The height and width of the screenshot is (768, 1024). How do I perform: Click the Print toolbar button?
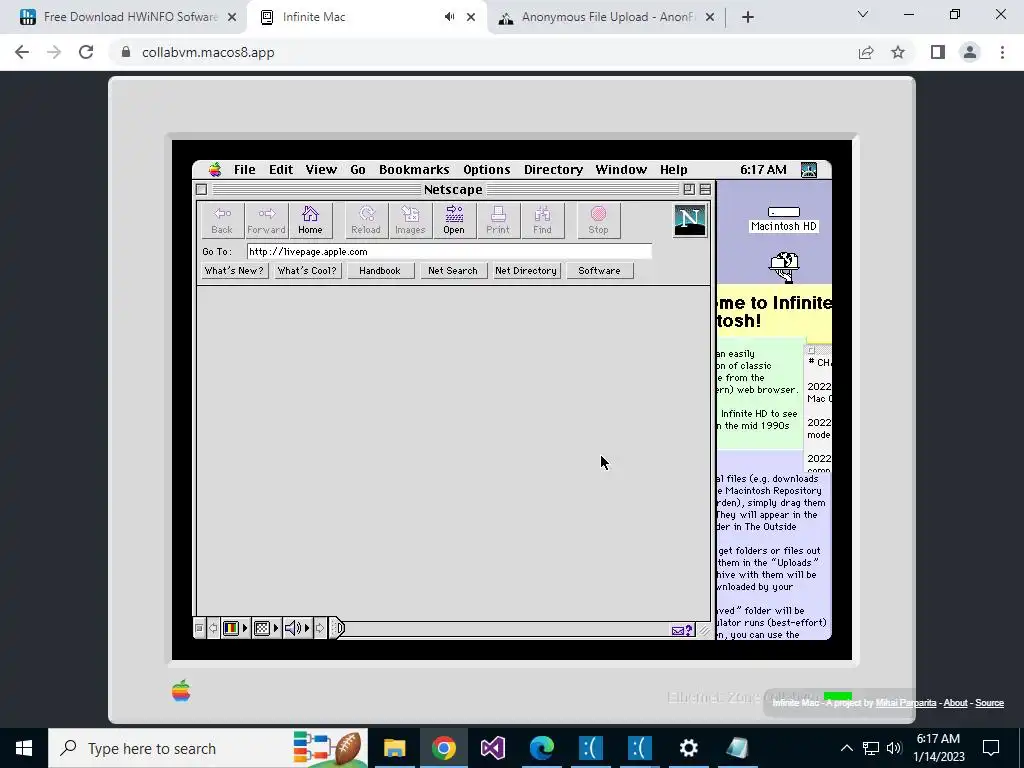tap(498, 220)
